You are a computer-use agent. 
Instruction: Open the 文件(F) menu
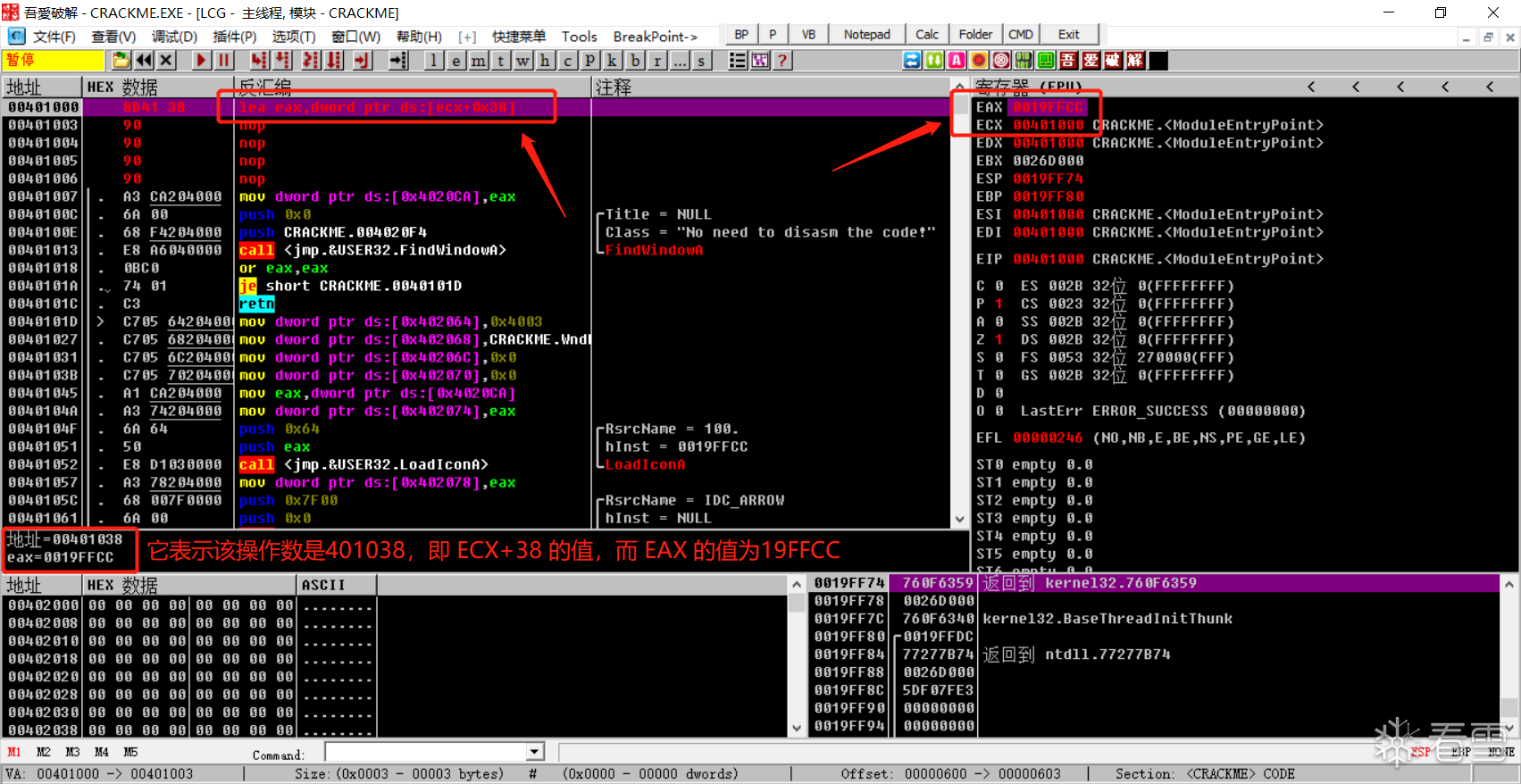click(x=54, y=37)
